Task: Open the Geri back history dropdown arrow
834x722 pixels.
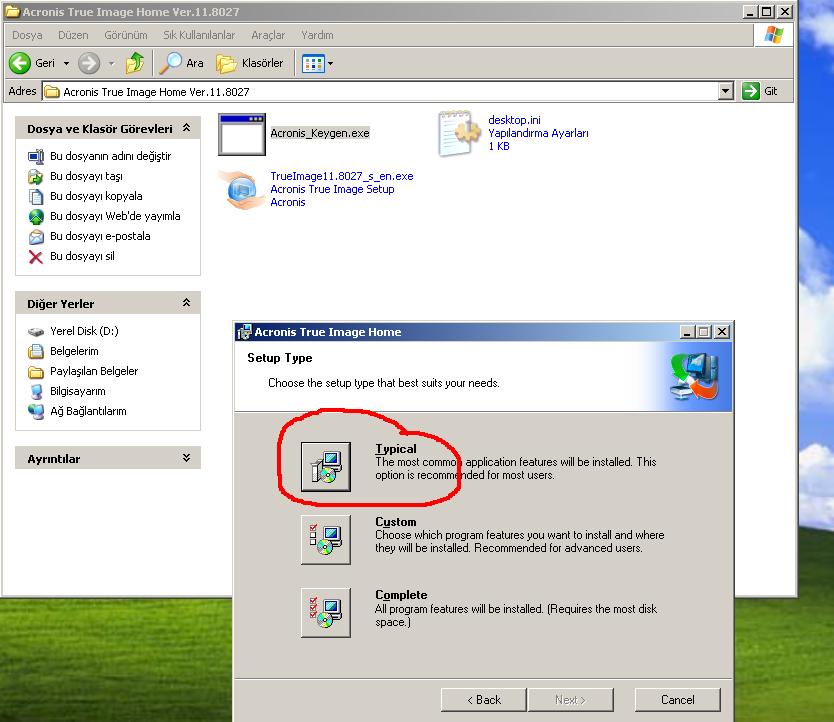Action: (66, 63)
